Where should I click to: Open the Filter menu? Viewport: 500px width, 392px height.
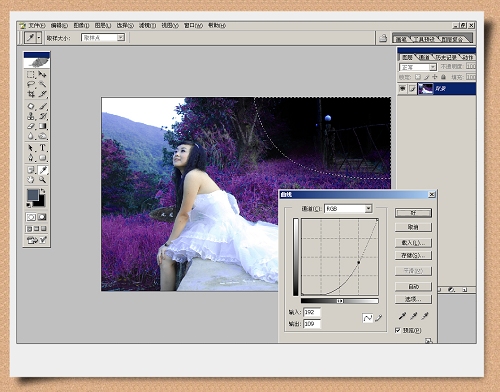coord(147,25)
